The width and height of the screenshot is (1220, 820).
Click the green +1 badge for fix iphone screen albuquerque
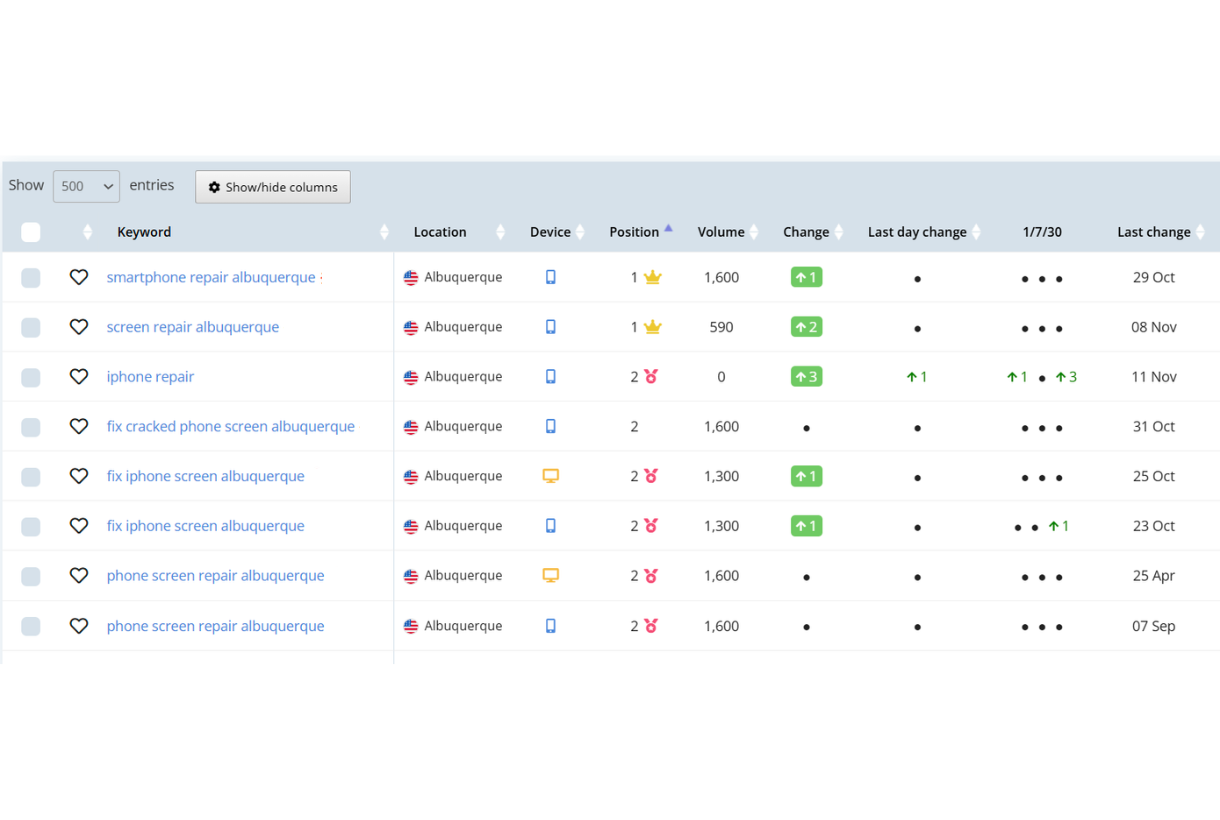(x=806, y=476)
